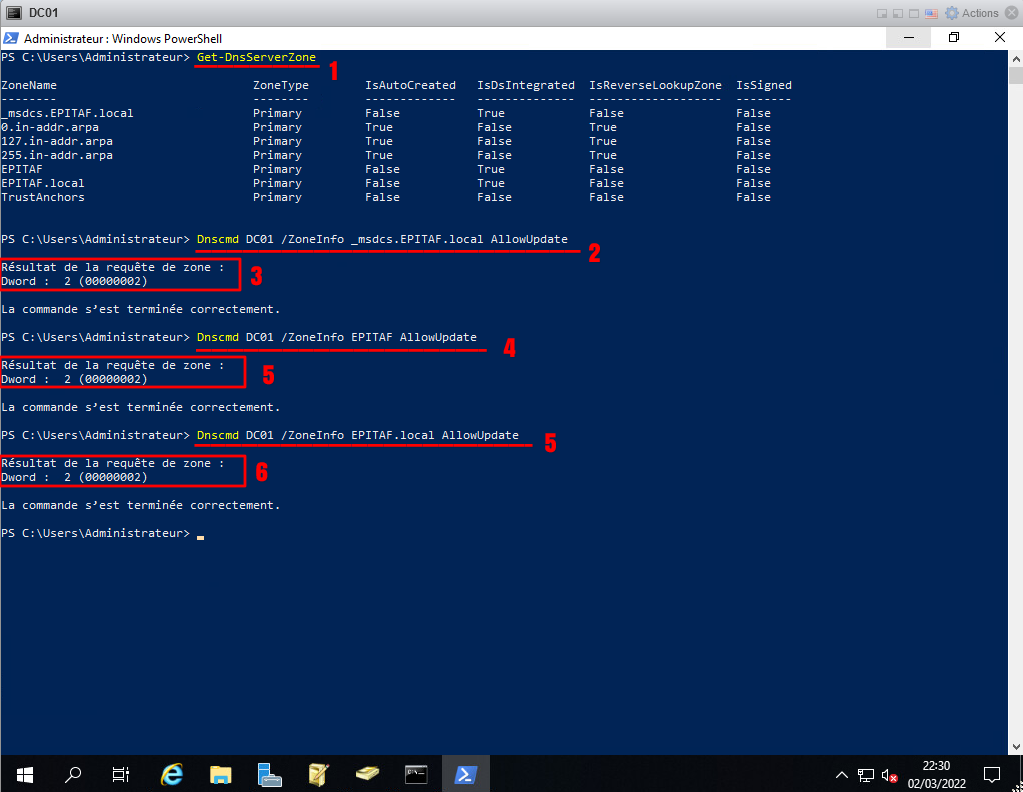Open Windows Search magnifier icon
Image resolution: width=1023 pixels, height=792 pixels.
pyautogui.click(x=73, y=774)
